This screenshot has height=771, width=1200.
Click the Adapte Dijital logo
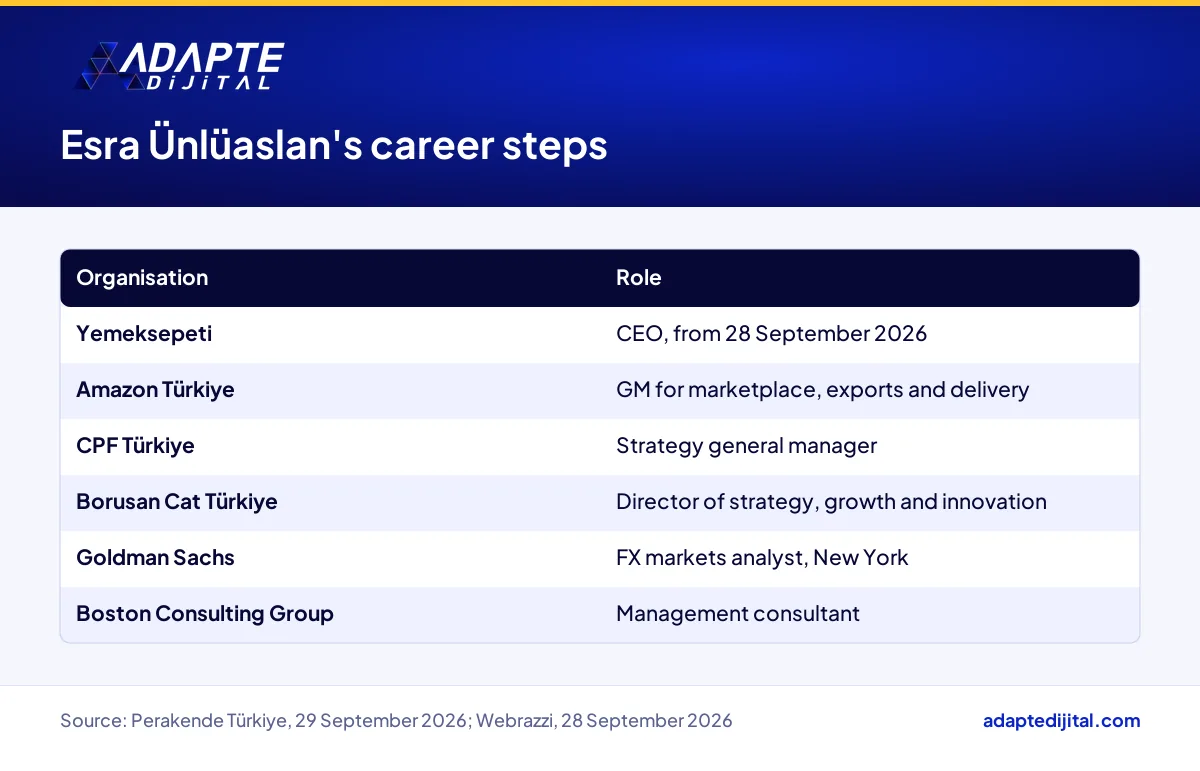[x=179, y=66]
